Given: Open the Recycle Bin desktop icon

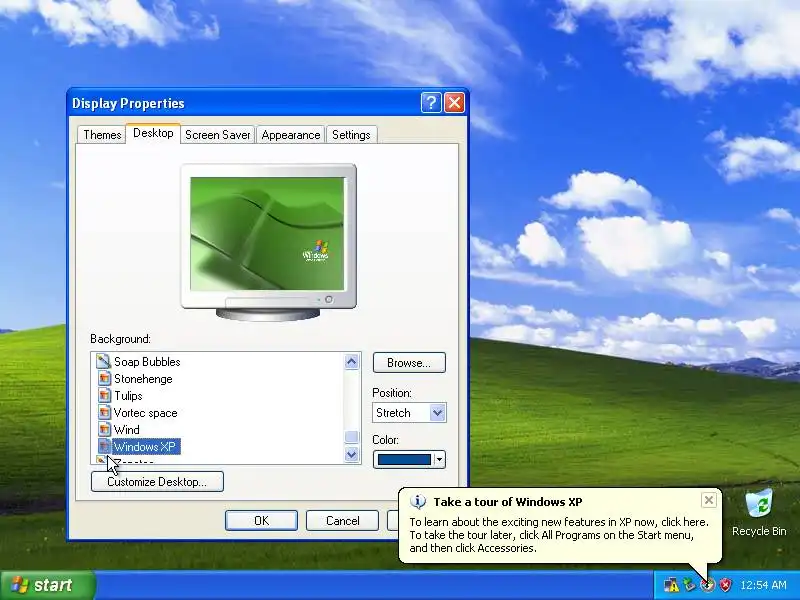Looking at the screenshot, I should click(x=759, y=513).
